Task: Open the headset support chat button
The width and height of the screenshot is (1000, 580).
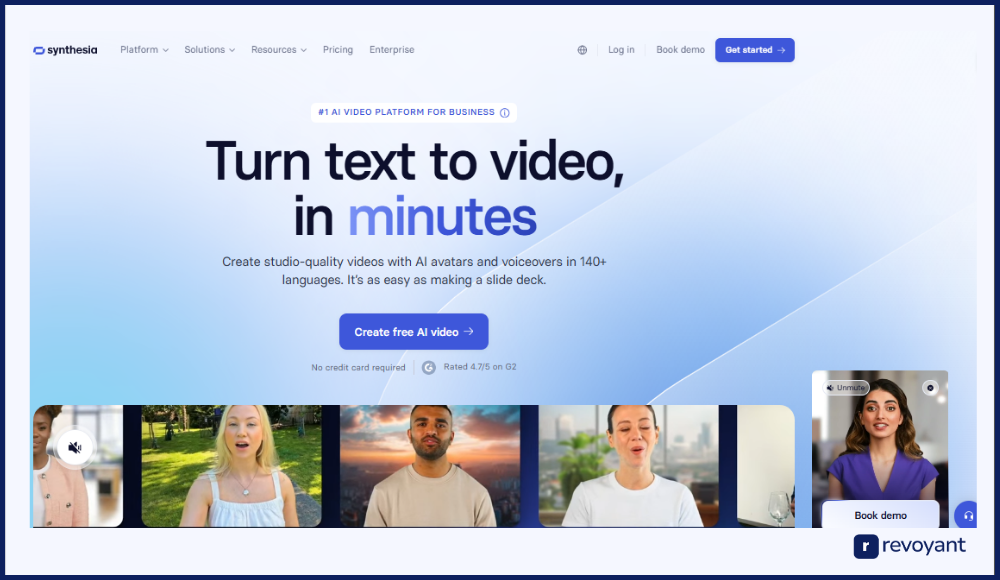Action: tap(967, 515)
